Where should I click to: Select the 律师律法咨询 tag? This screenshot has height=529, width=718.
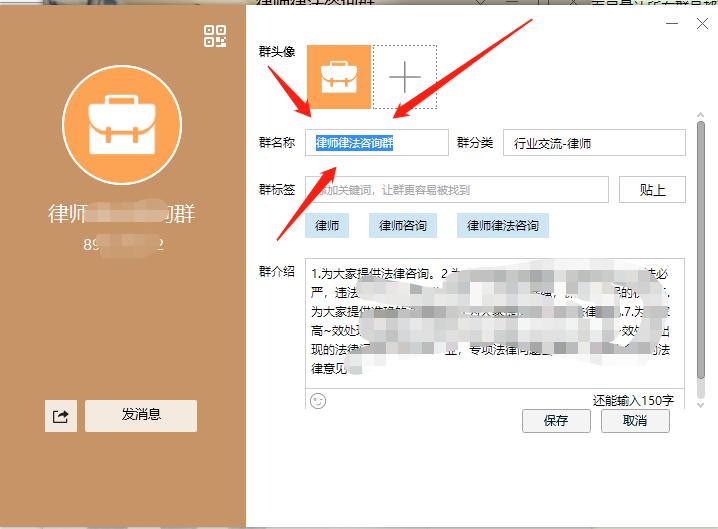pos(503,226)
